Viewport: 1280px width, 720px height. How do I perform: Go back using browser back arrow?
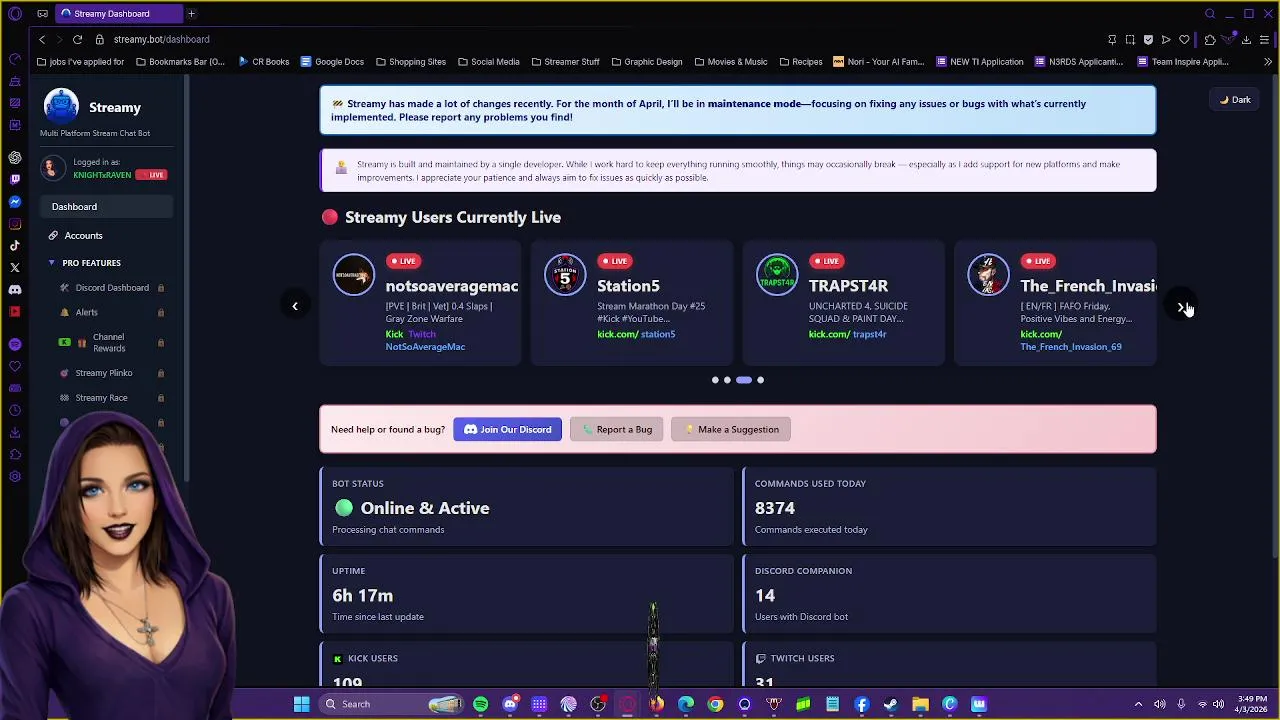coord(42,39)
